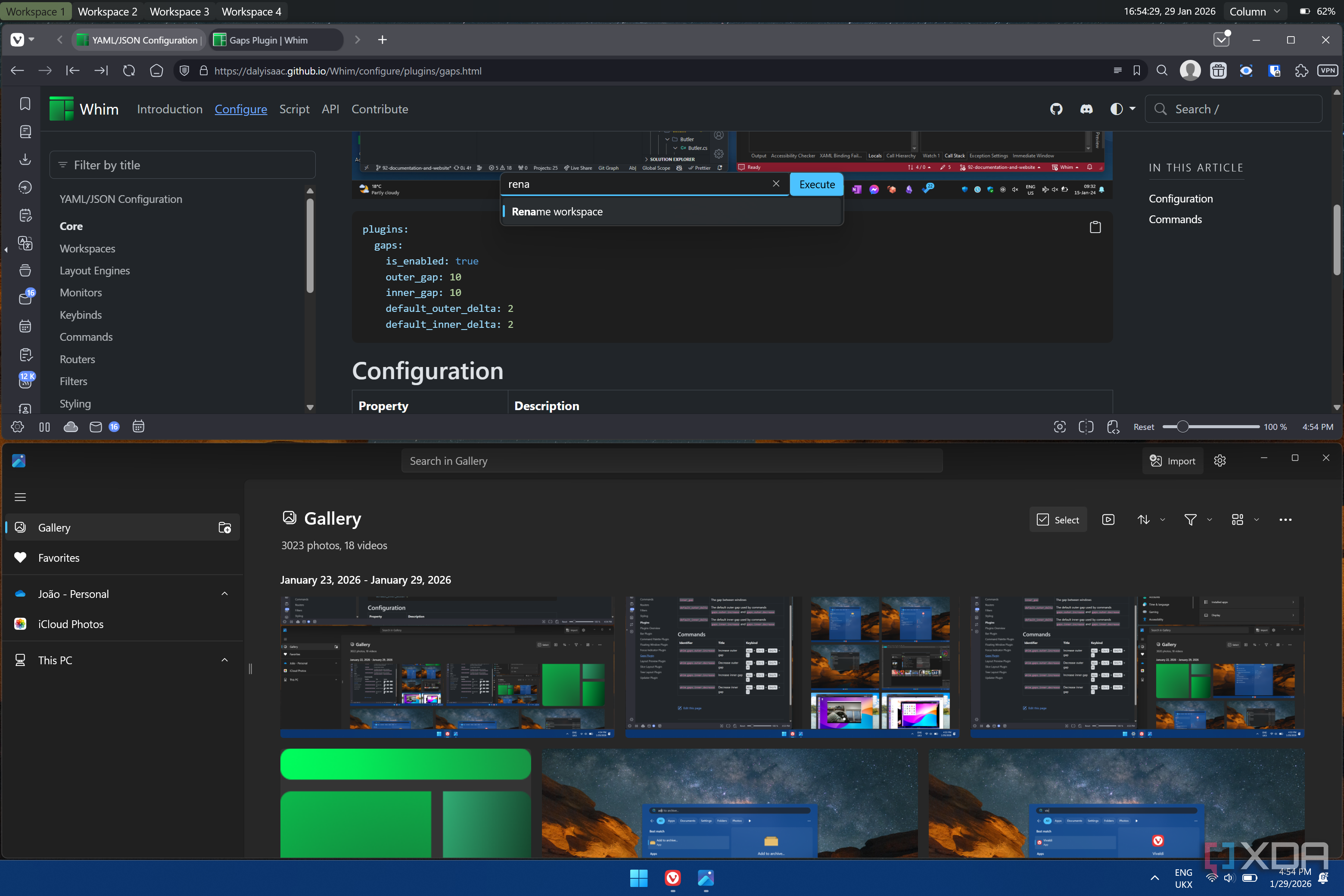Copy the plugins YAML code block

click(1095, 227)
